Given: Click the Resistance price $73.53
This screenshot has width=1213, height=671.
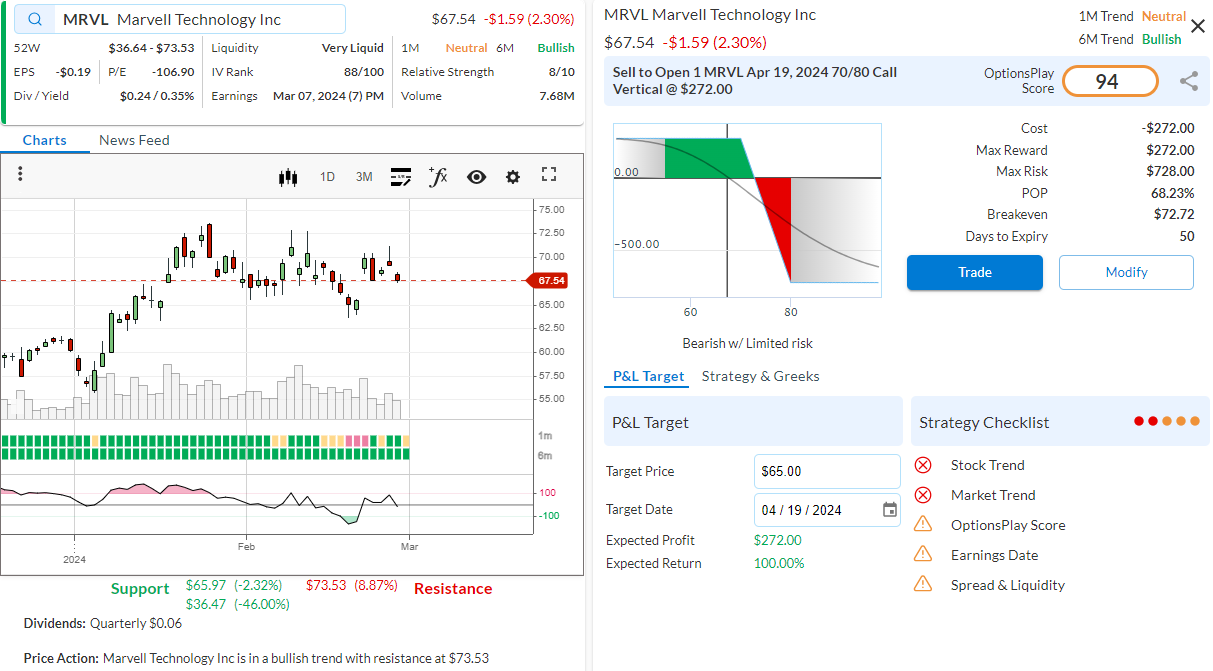Looking at the screenshot, I should tap(326, 585).
